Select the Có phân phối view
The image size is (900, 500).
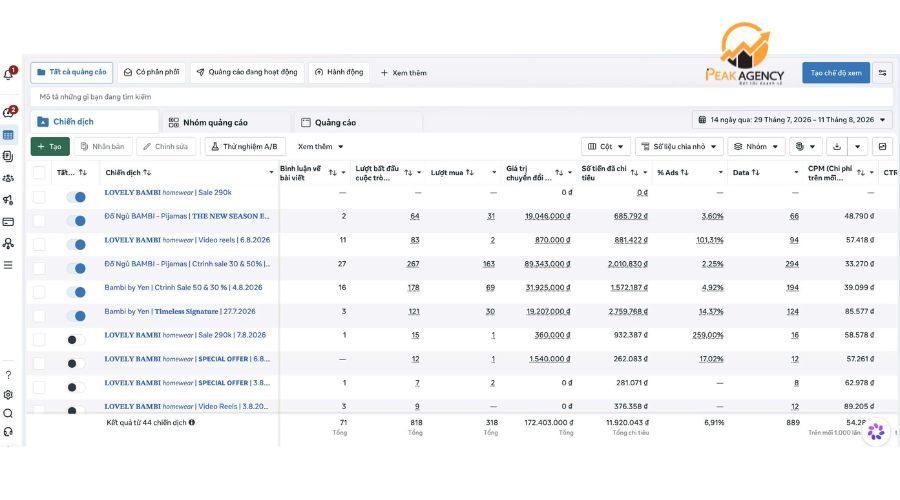[152, 72]
